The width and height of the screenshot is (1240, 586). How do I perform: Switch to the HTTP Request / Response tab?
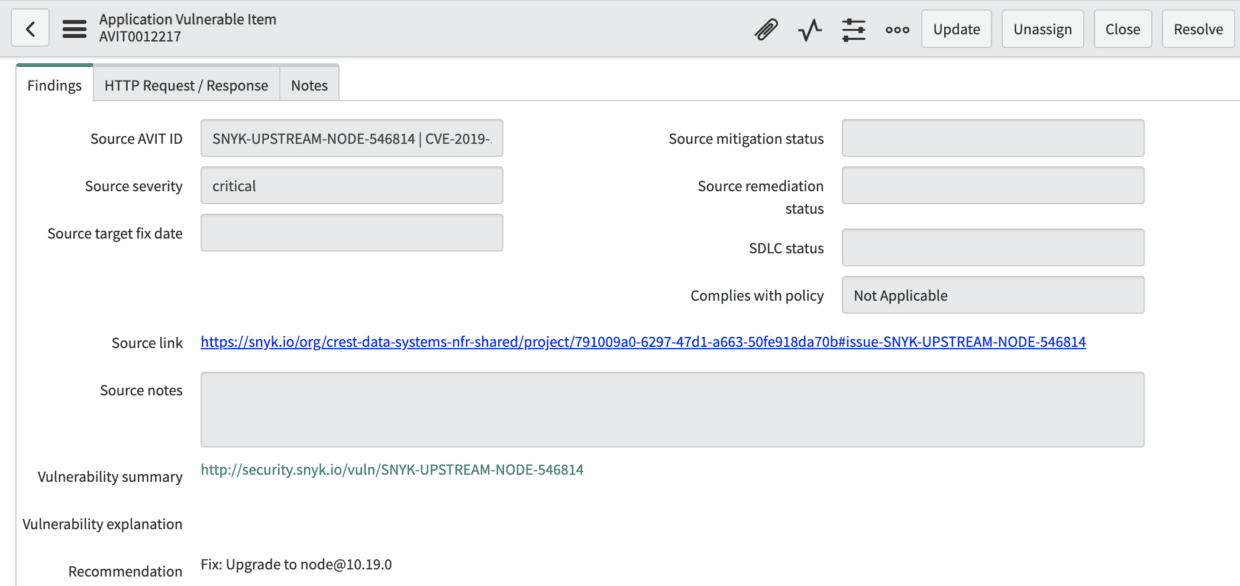pos(186,85)
